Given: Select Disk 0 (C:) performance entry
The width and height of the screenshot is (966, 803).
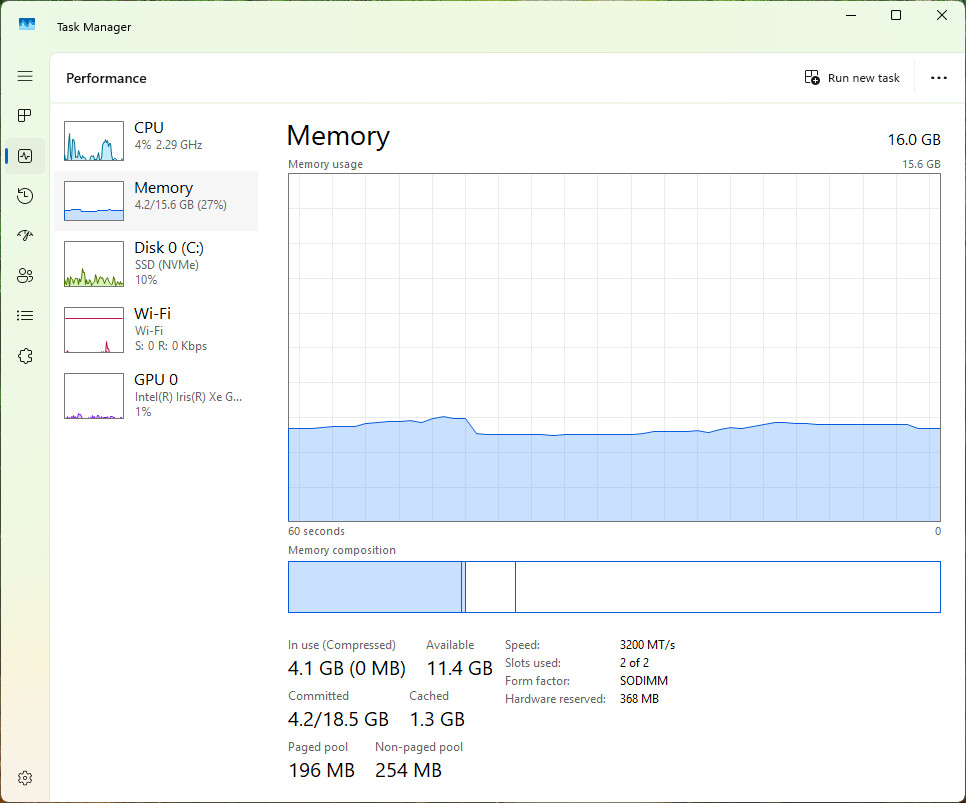Looking at the screenshot, I should [156, 264].
